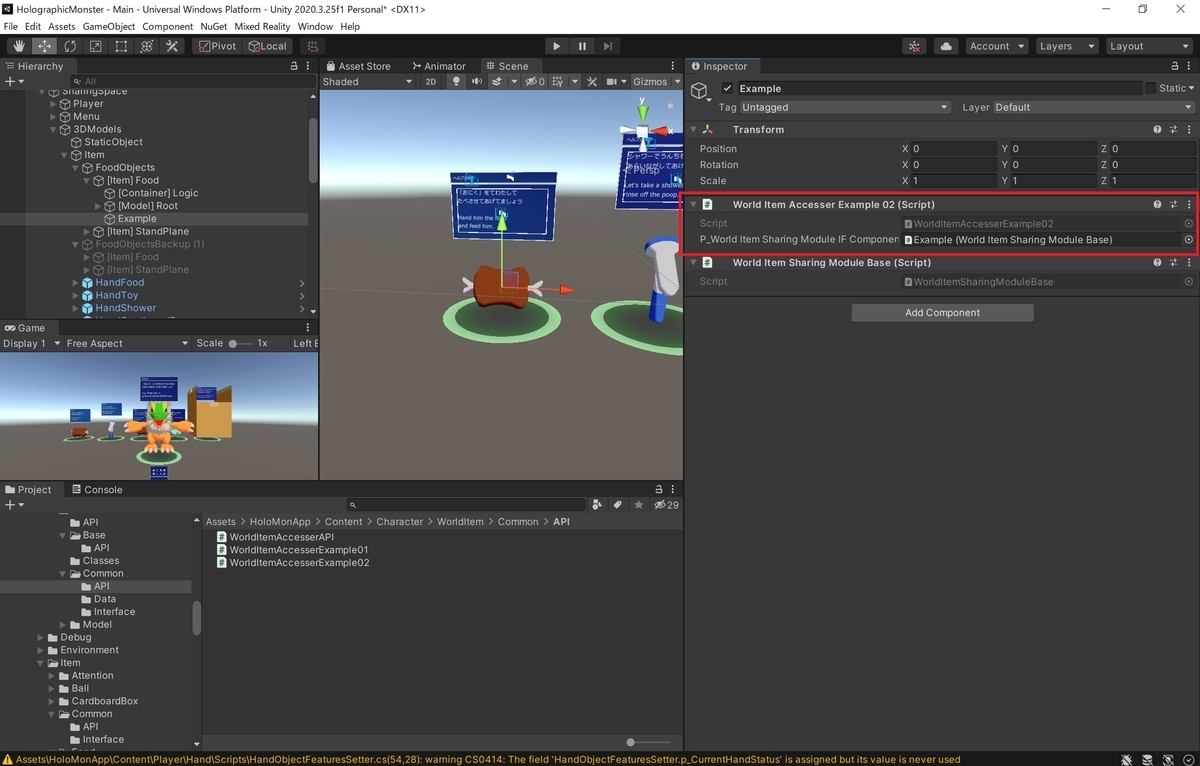This screenshot has width=1200, height=766.
Task: Toggle scene lighting bulb icon
Action: (457, 82)
